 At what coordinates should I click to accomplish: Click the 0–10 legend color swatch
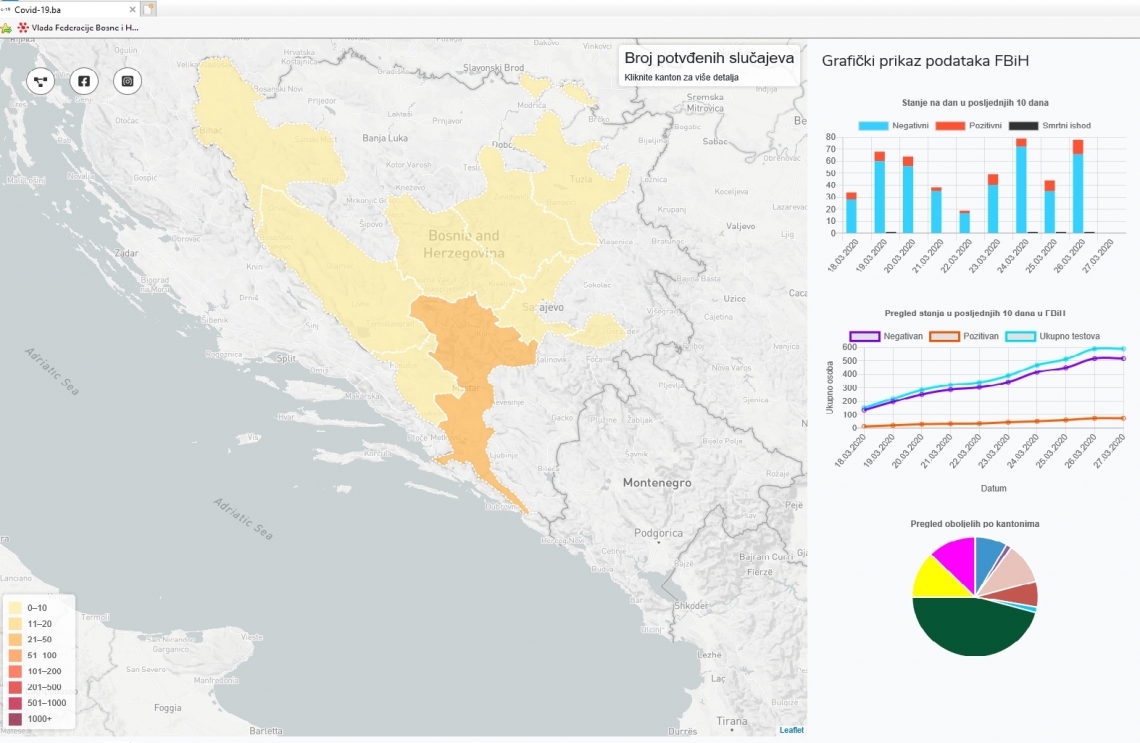pos(15,608)
